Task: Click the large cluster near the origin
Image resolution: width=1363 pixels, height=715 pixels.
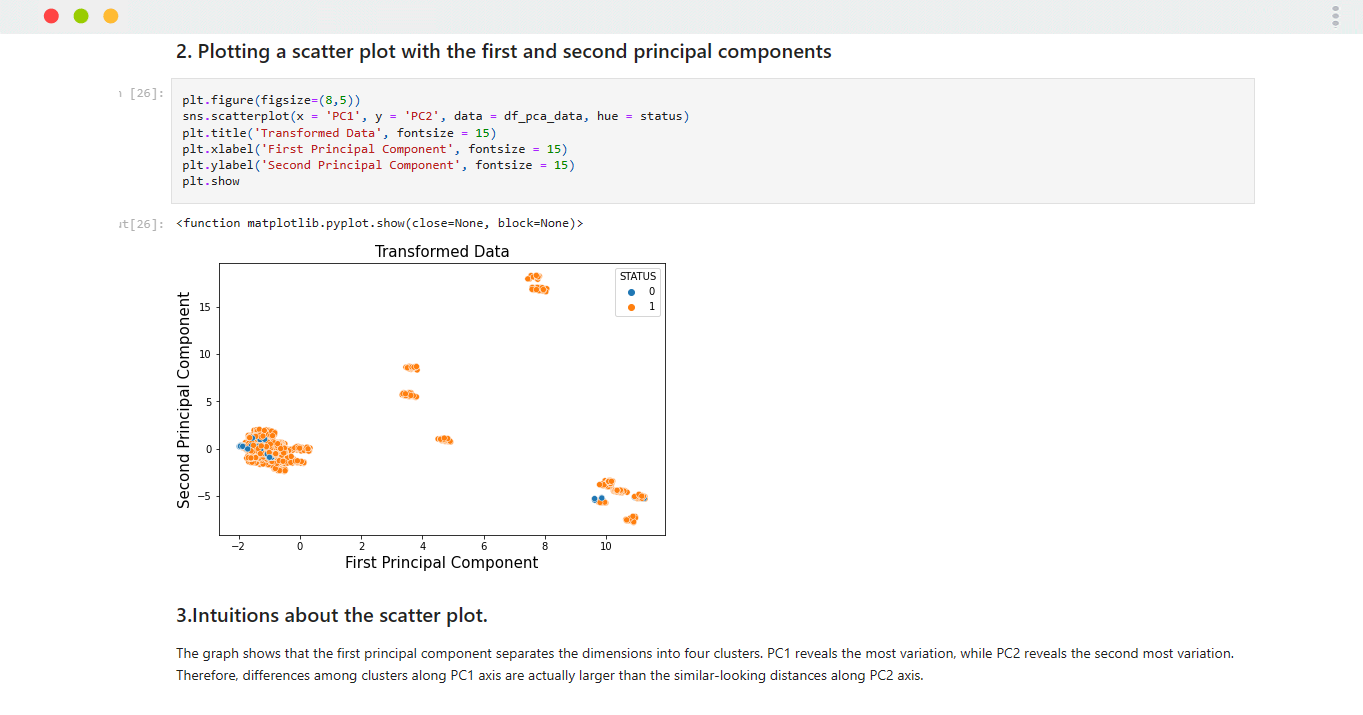Action: (270, 449)
